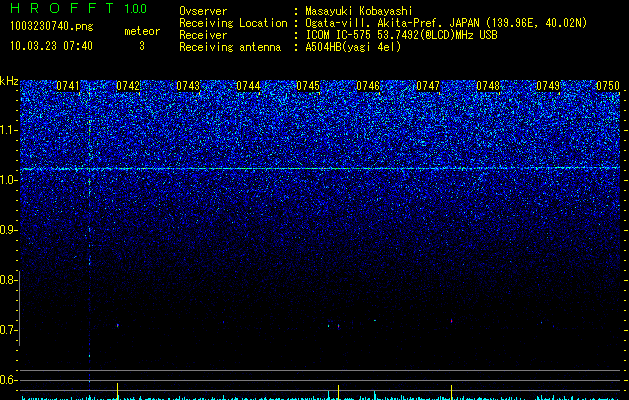Click the 0741 time label
629x400 pixels.
click(68, 86)
